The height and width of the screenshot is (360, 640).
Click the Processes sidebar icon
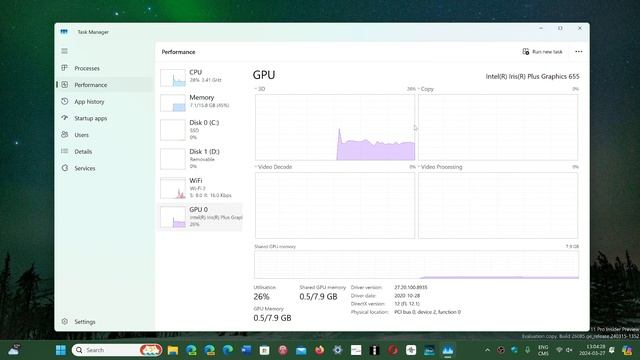tap(64, 68)
